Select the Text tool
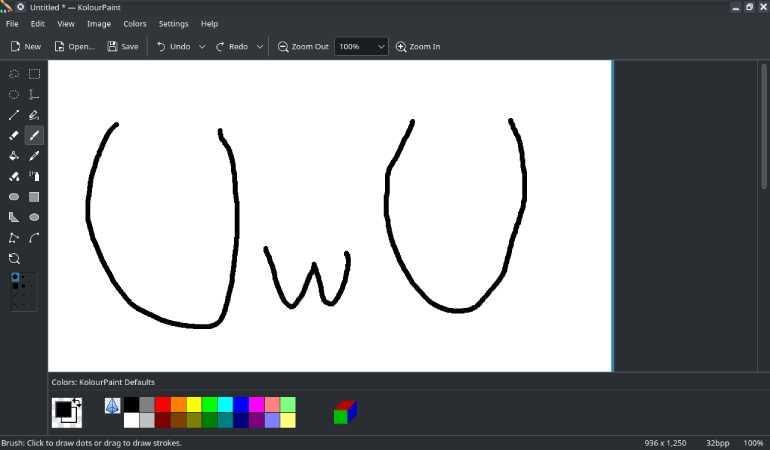The image size is (770, 450). (34, 95)
